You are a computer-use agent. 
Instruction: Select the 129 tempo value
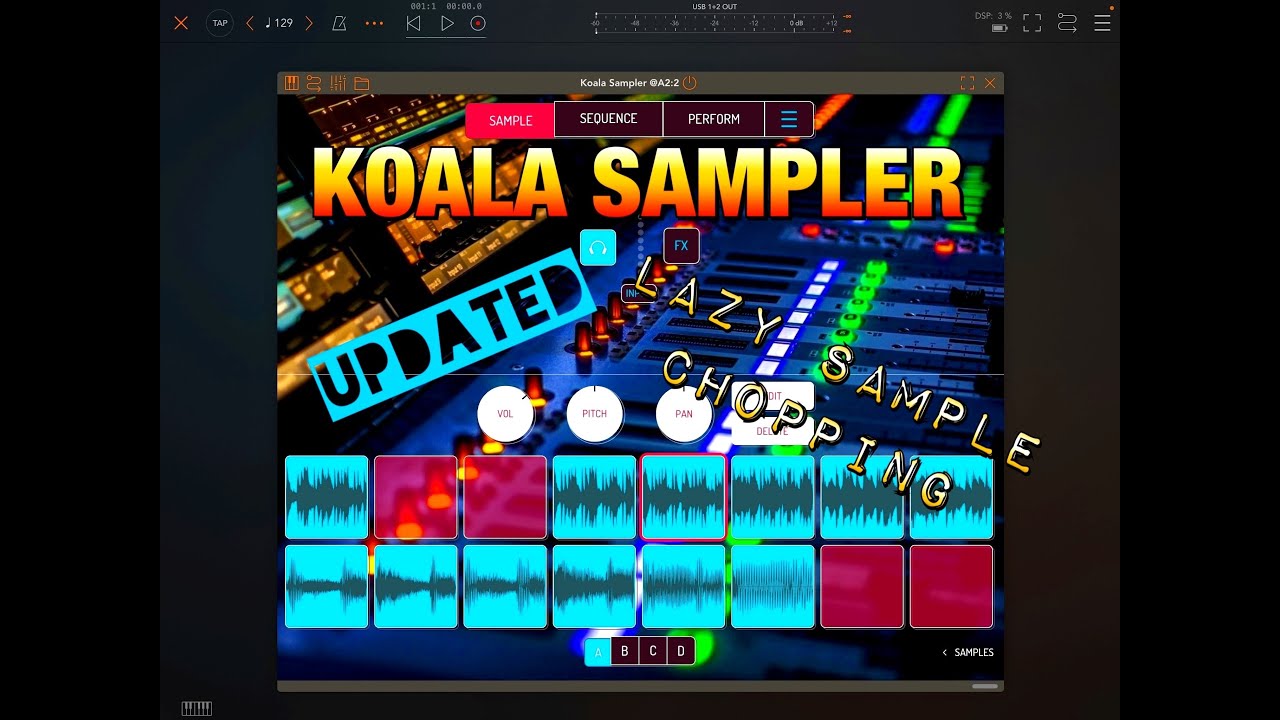click(x=279, y=23)
